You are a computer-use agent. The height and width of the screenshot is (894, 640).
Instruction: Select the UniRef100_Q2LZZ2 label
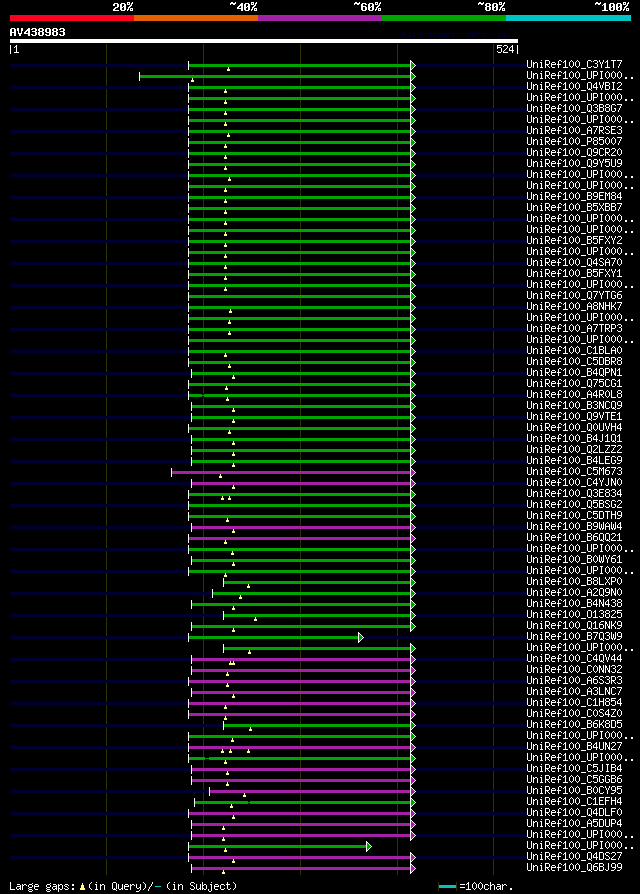(x=574, y=450)
